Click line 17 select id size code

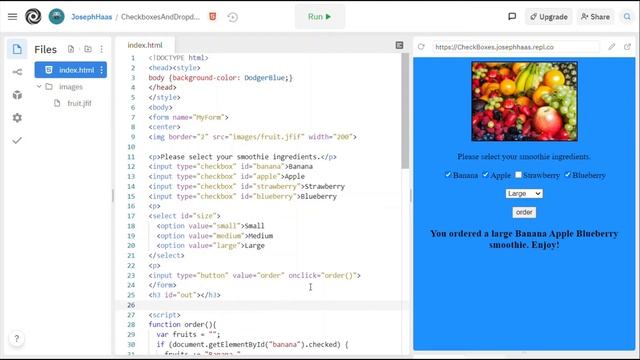(184, 216)
